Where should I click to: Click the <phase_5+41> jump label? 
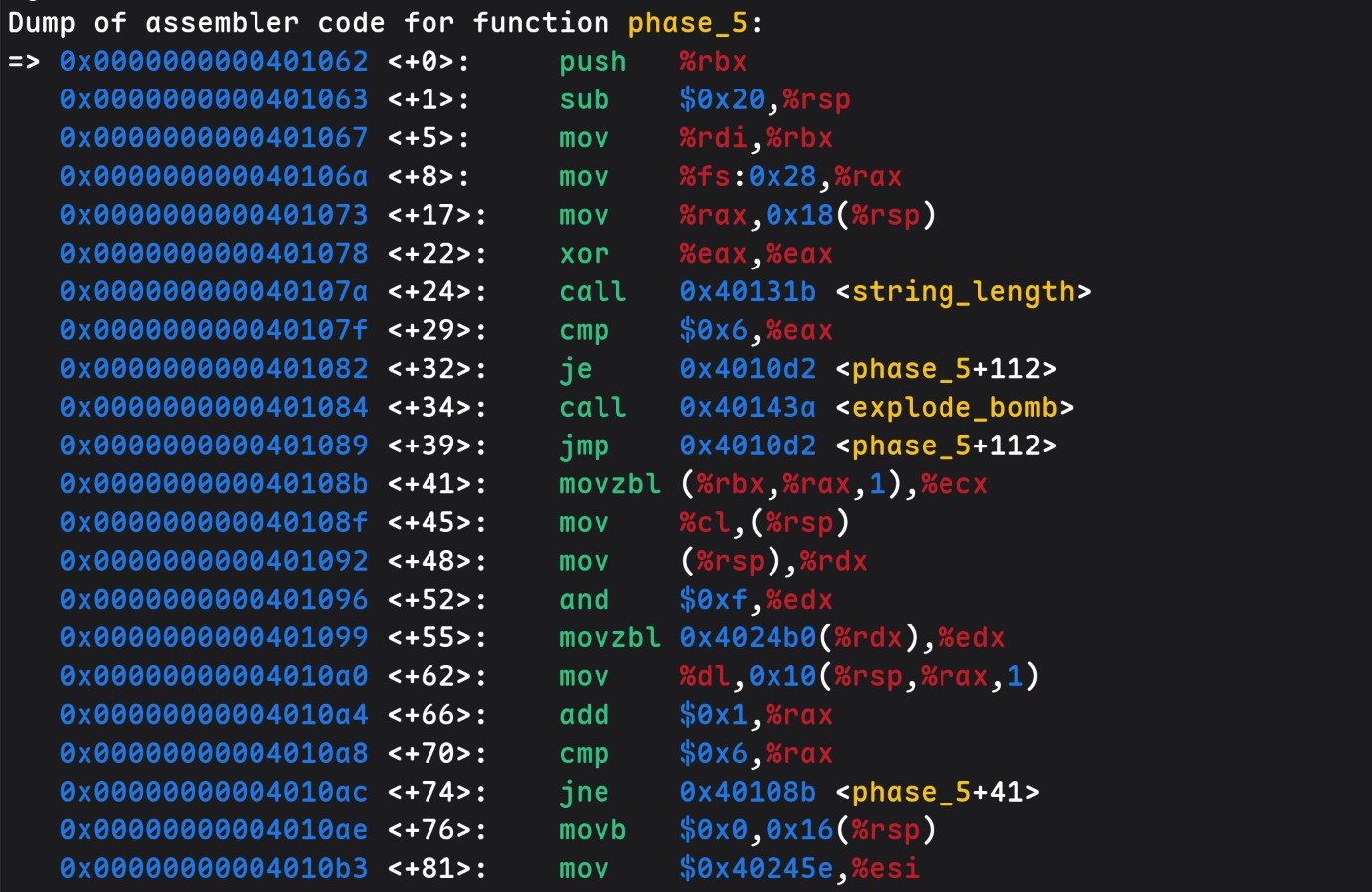pyautogui.click(x=938, y=793)
